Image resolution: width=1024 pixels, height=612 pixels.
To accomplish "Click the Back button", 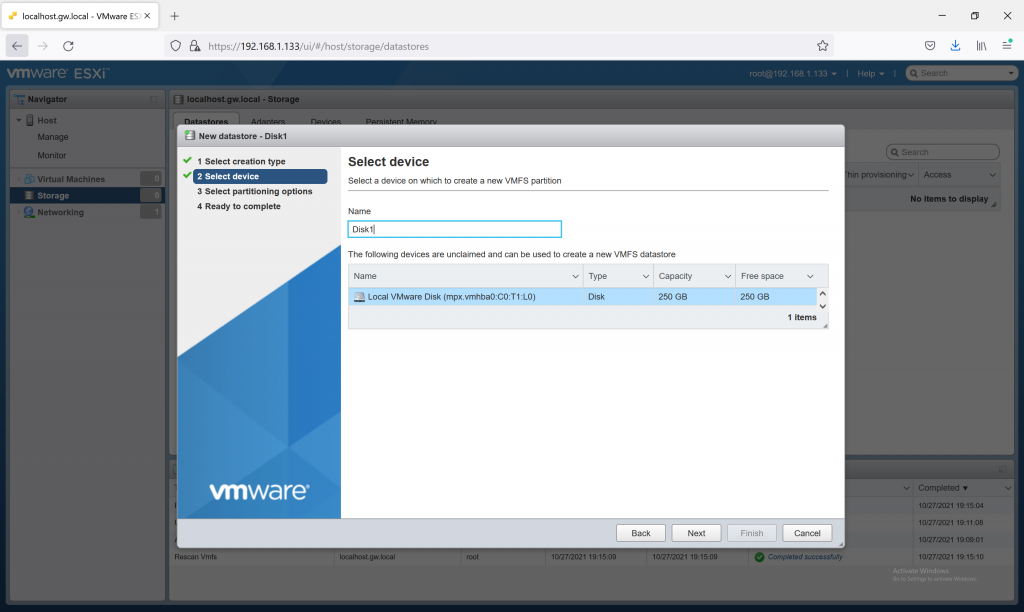I will 641,533.
